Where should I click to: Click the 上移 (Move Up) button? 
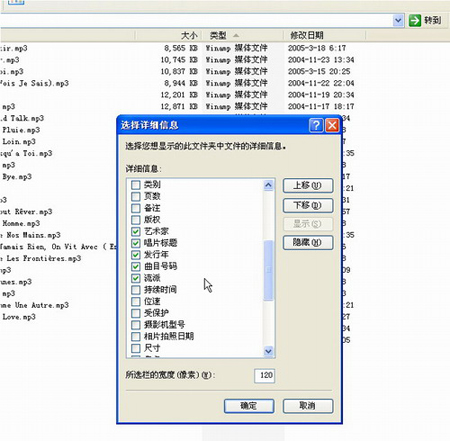point(308,185)
